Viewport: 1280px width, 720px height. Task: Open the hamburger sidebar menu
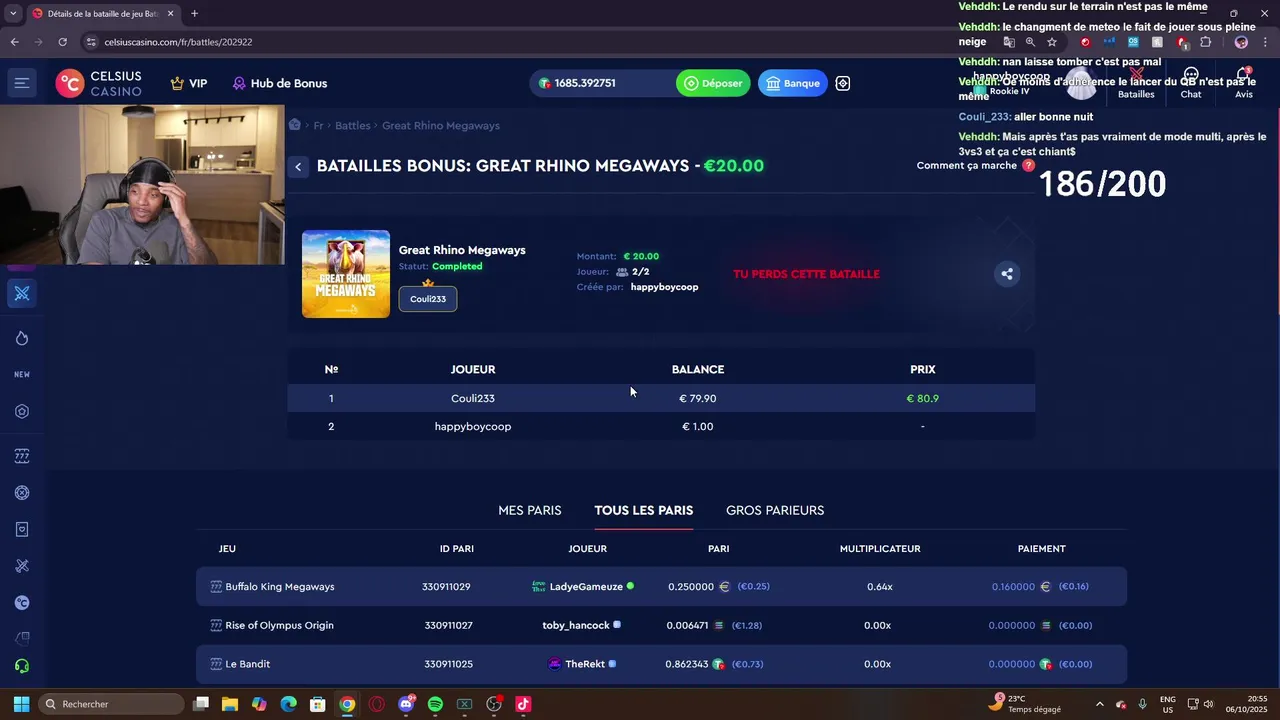coord(21,83)
